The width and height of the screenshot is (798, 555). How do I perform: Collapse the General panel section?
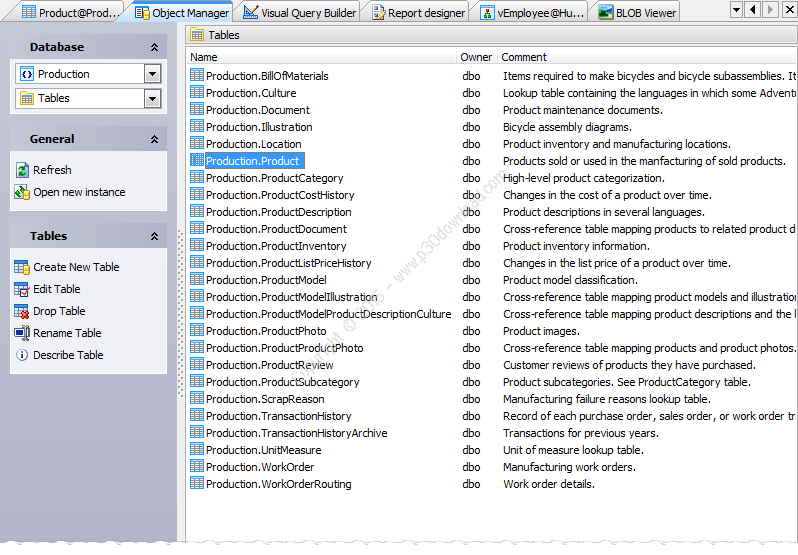(x=154, y=139)
